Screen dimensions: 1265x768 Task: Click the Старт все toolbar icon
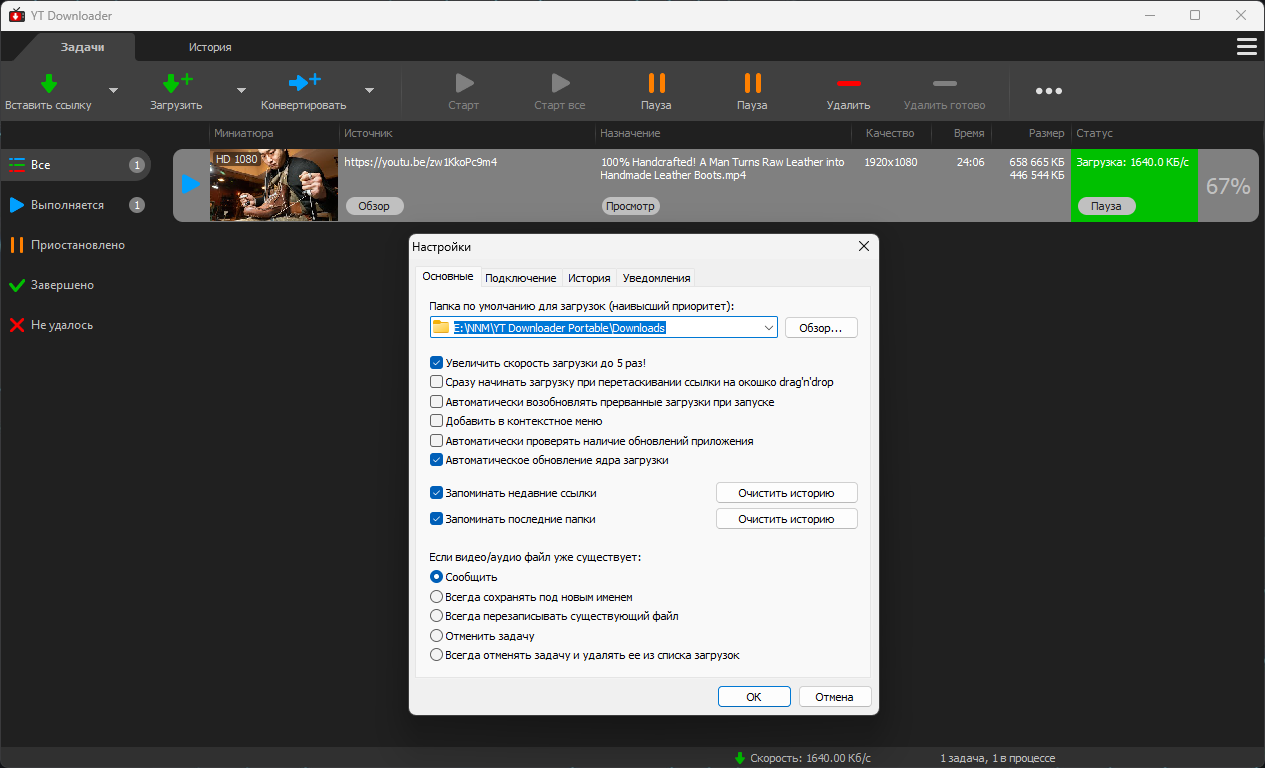pyautogui.click(x=560, y=83)
